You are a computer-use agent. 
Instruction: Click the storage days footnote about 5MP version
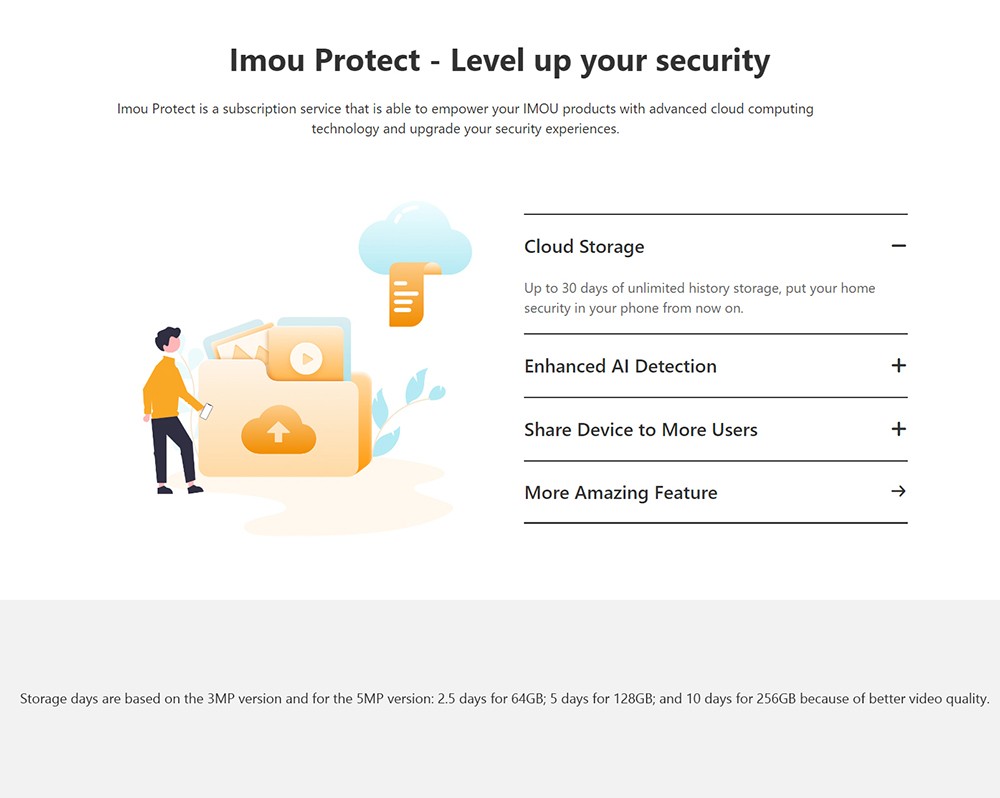tap(504, 699)
